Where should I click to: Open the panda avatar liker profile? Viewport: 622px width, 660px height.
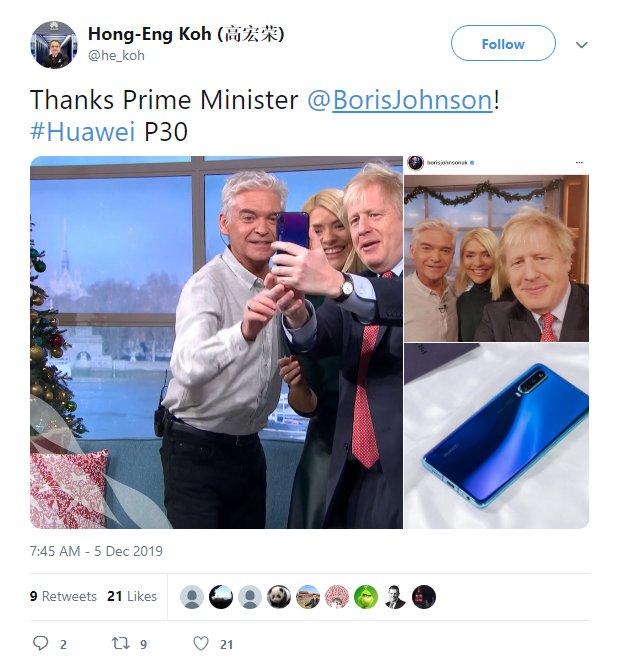279,597
